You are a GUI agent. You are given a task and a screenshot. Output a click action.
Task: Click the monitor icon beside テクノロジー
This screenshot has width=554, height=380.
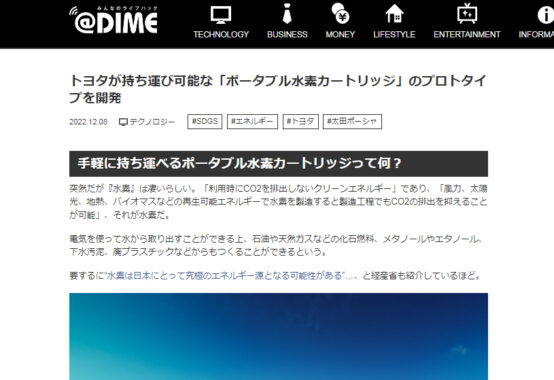point(123,122)
